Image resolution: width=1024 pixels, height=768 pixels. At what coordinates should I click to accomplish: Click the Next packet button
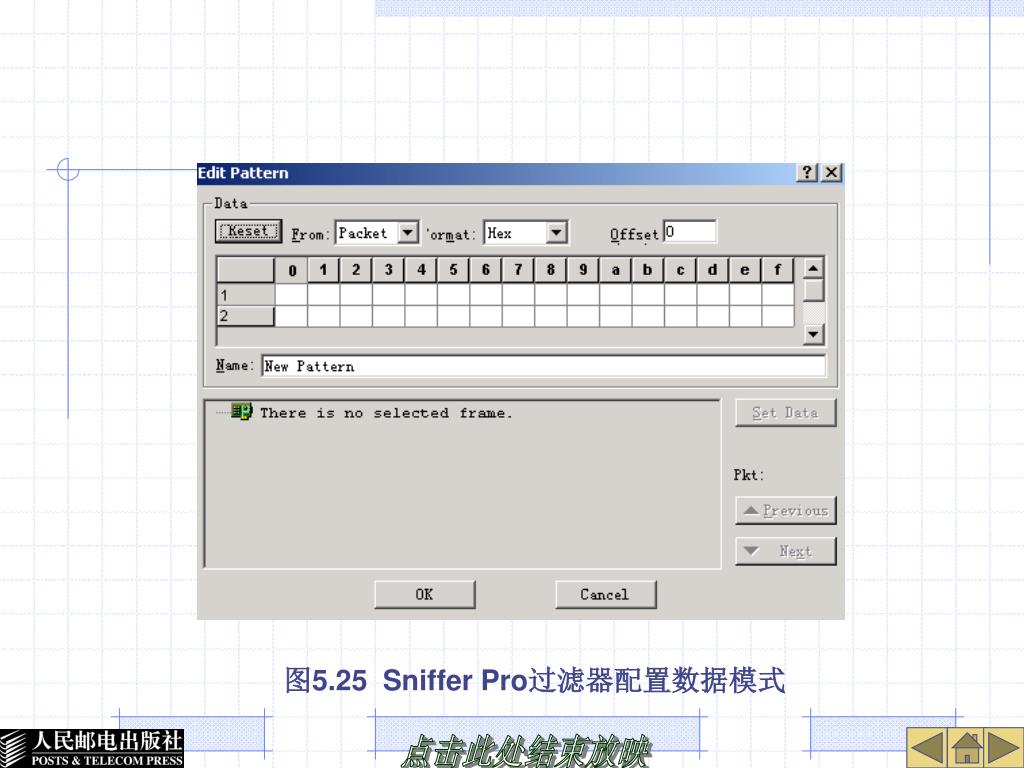pos(785,551)
